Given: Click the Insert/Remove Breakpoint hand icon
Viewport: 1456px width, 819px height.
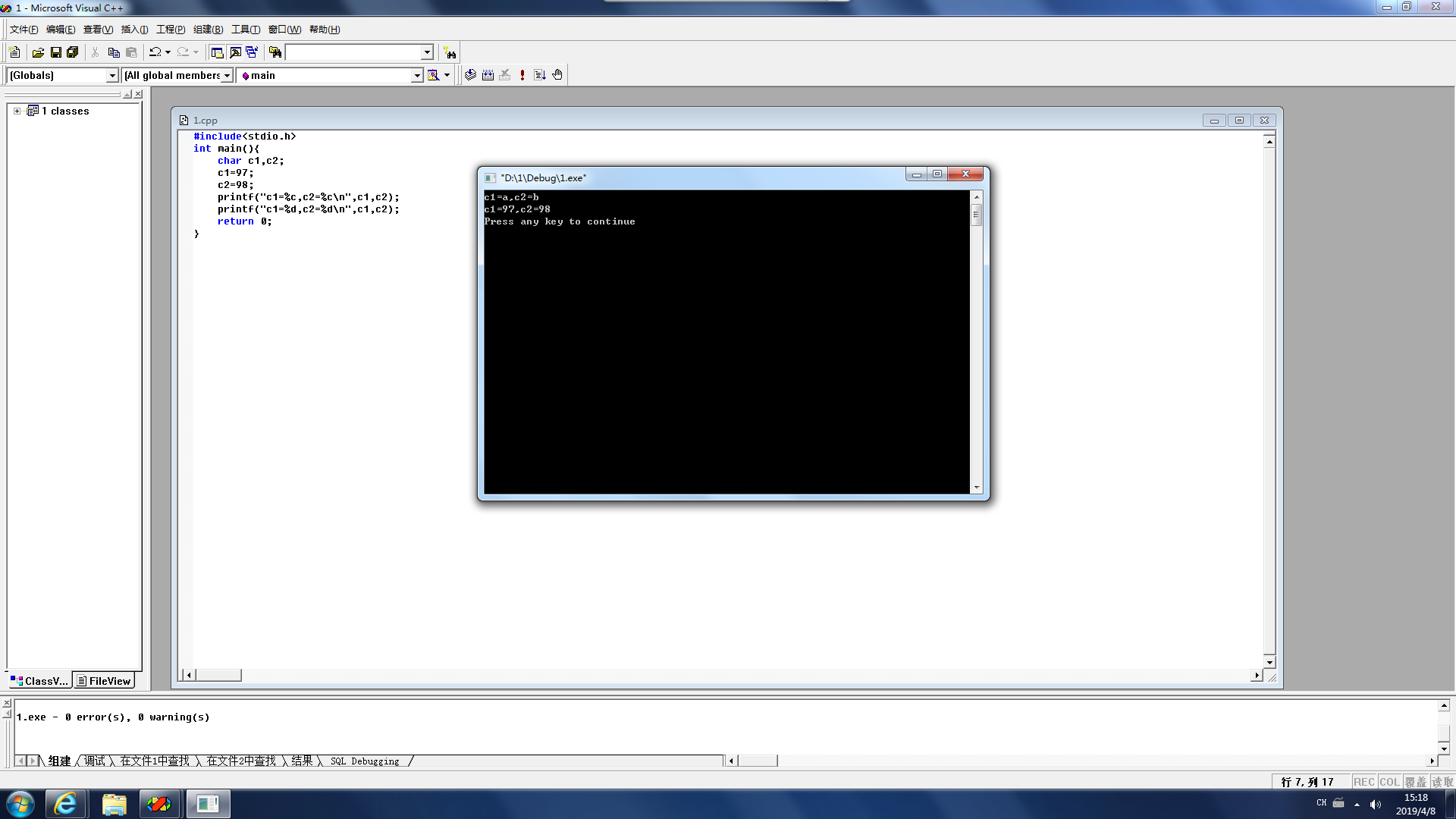Looking at the screenshot, I should [557, 75].
